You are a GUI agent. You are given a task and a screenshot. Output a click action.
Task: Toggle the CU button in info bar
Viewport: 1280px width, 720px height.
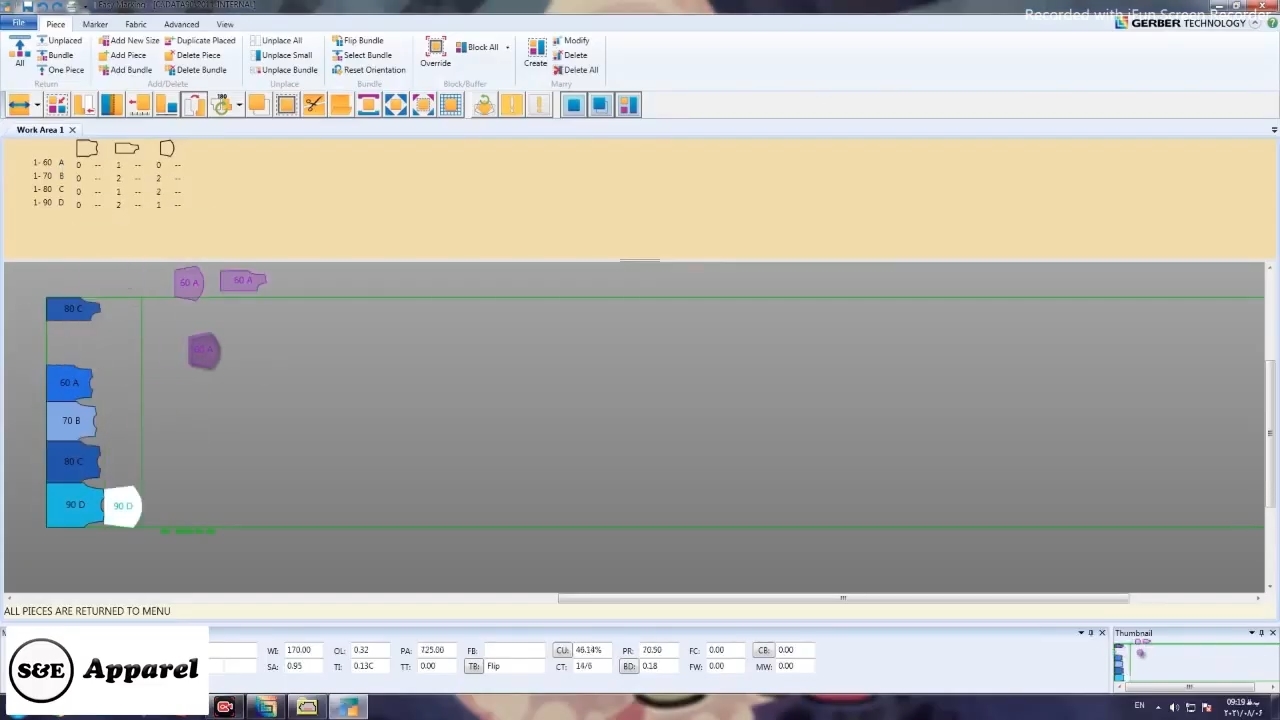tap(562, 650)
